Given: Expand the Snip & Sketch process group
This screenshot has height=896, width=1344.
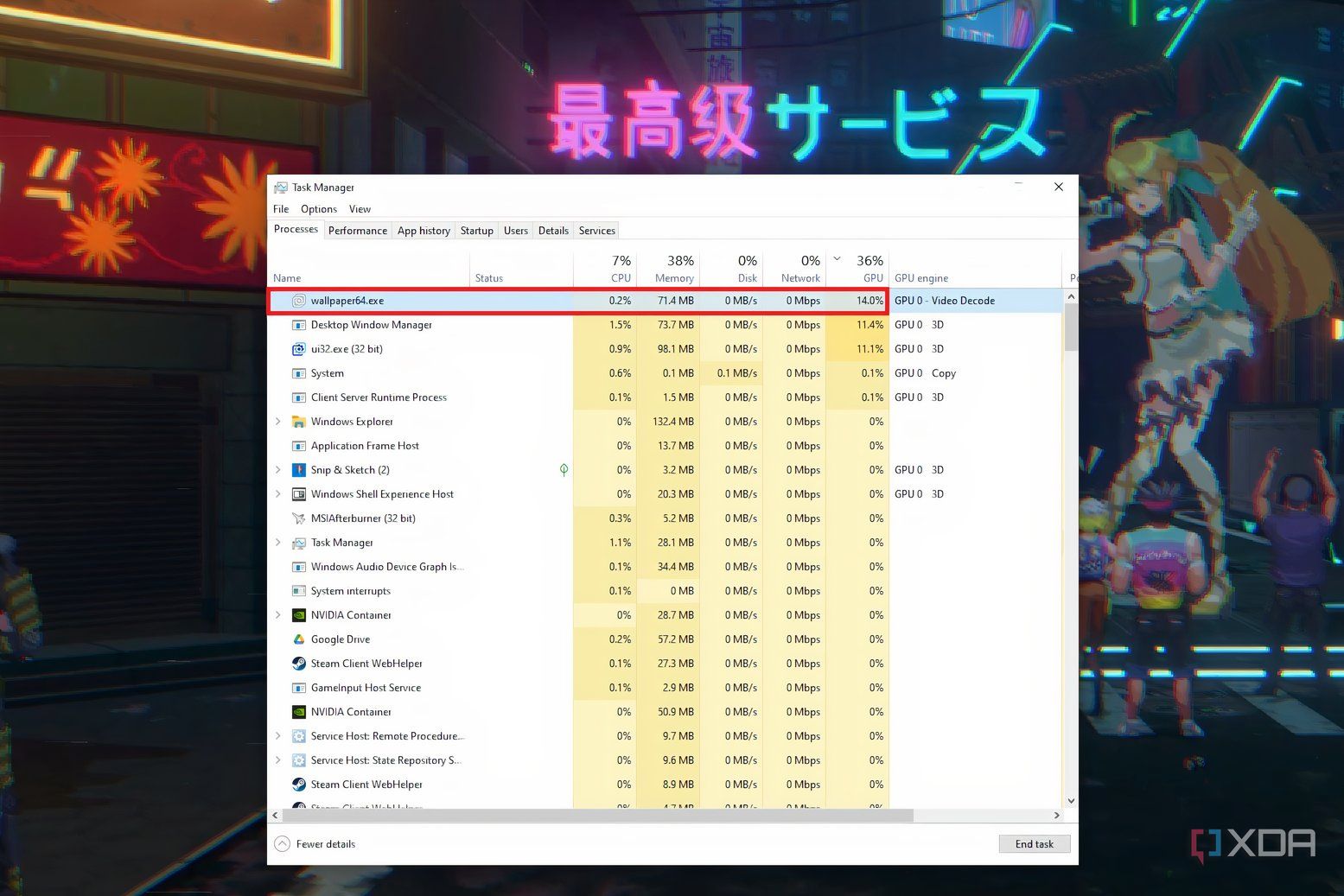Looking at the screenshot, I should (277, 470).
